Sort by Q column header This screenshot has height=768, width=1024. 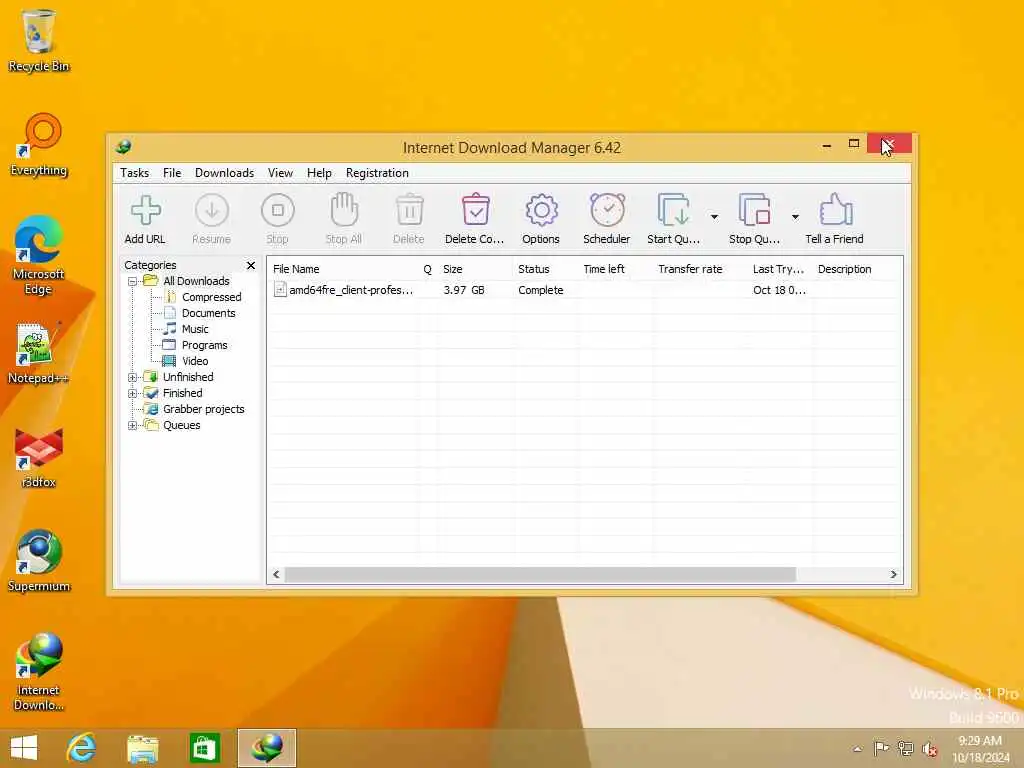click(x=428, y=269)
